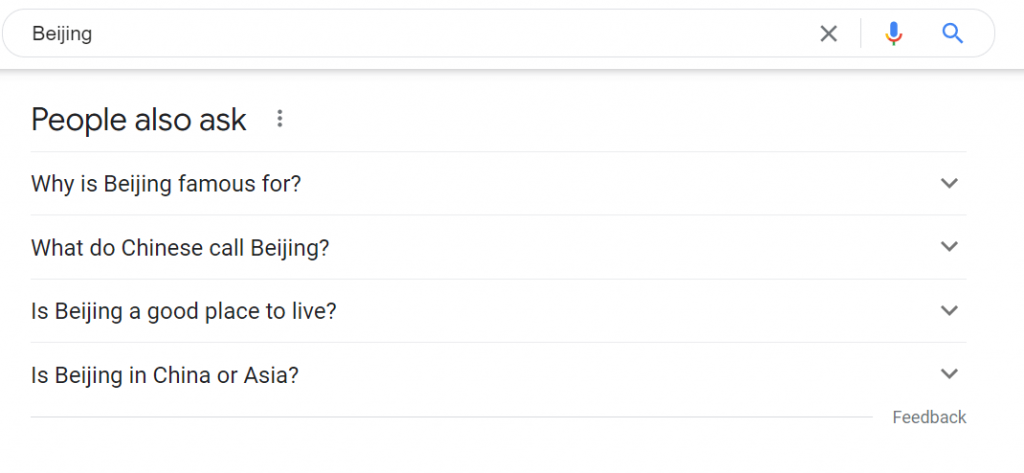The width and height of the screenshot is (1024, 473).
Task: Click the vertical divider between X and microphone
Action: (861, 33)
